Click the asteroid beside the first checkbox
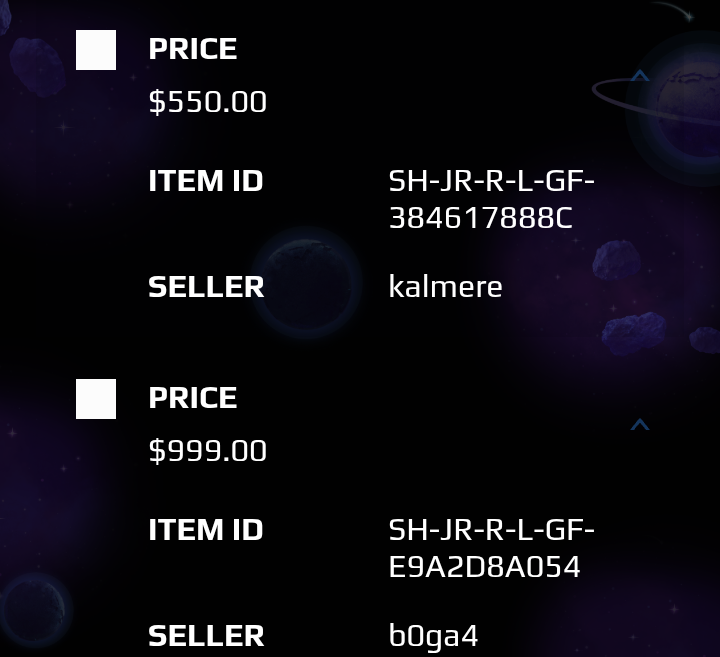The height and width of the screenshot is (657, 720). pos(38,67)
